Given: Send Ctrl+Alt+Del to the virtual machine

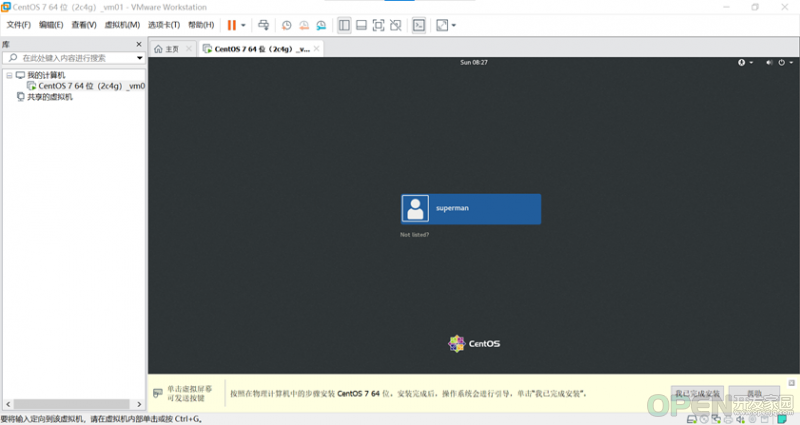Looking at the screenshot, I should point(263,25).
